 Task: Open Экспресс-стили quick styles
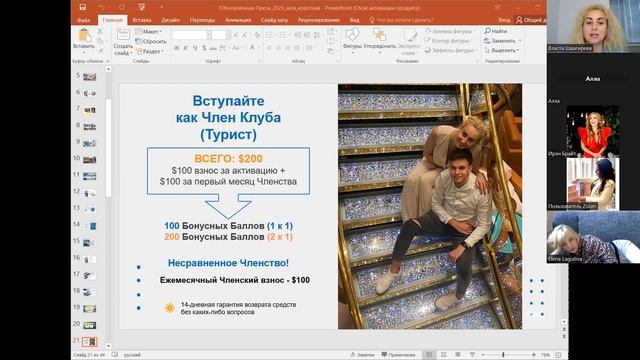point(409,42)
